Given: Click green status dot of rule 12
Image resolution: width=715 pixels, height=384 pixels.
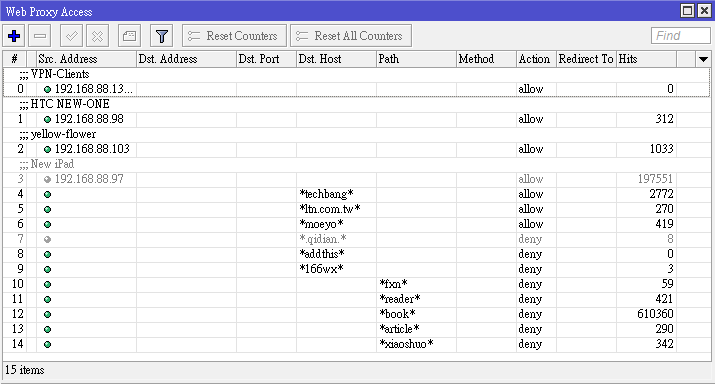Looking at the screenshot, I should click(47, 315).
